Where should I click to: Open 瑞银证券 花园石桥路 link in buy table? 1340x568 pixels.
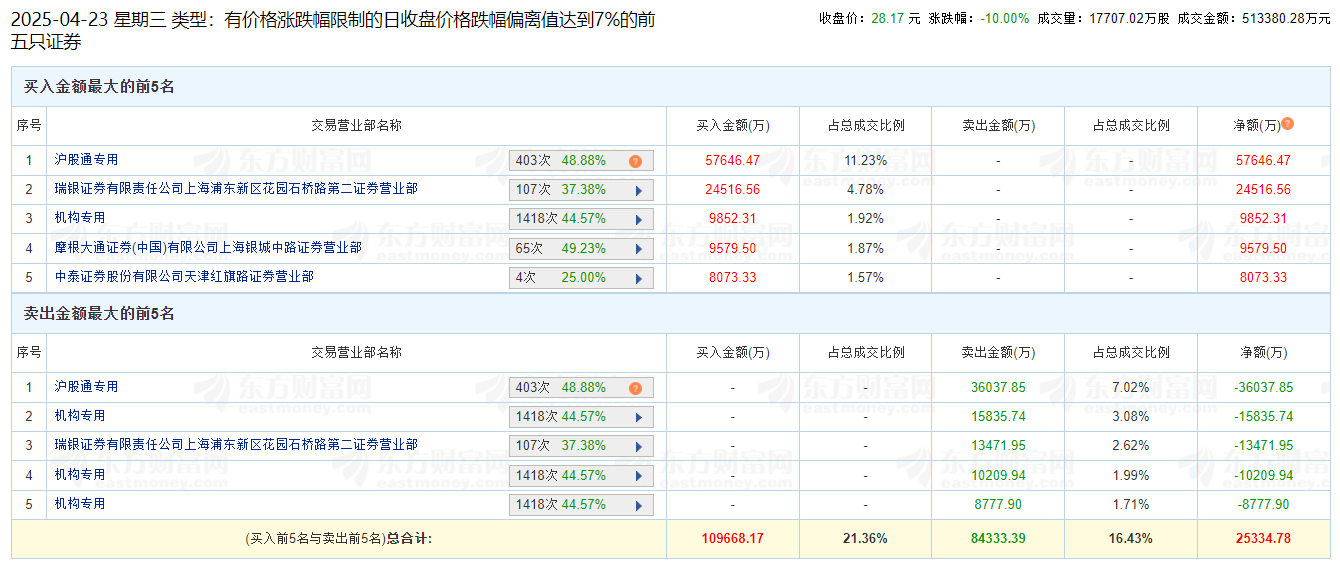235,189
